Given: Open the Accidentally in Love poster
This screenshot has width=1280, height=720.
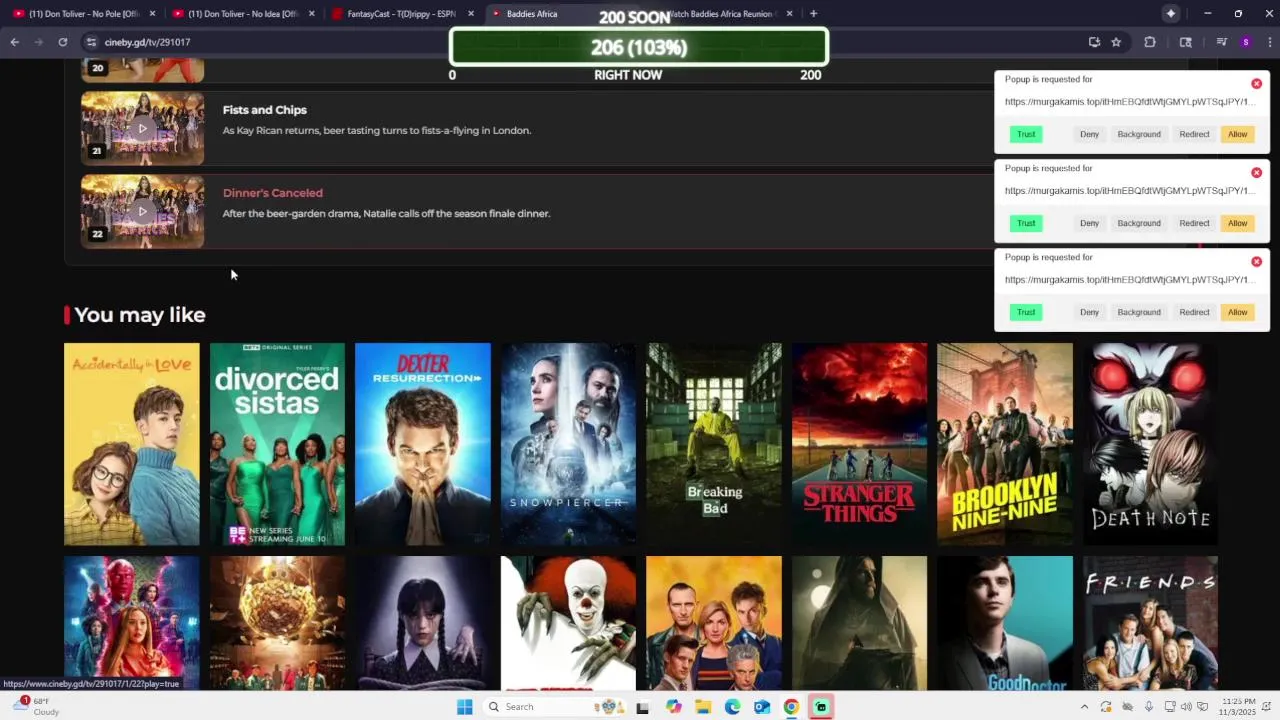Looking at the screenshot, I should point(132,444).
